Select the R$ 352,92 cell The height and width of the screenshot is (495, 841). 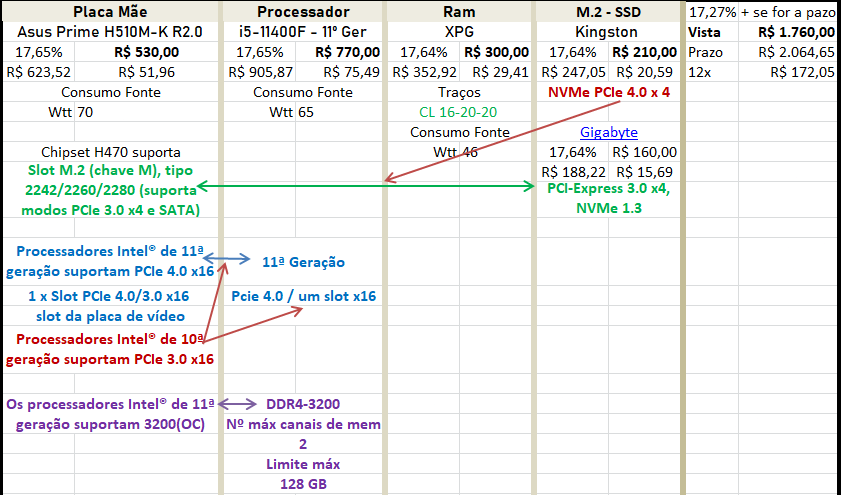coord(424,72)
